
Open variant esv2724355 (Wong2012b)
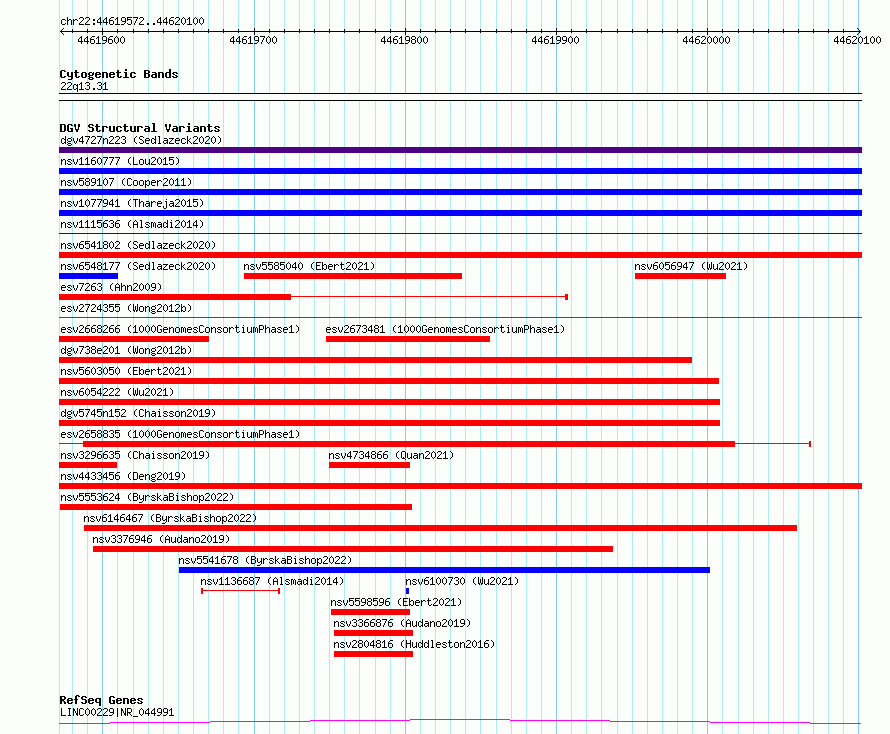click(126, 308)
